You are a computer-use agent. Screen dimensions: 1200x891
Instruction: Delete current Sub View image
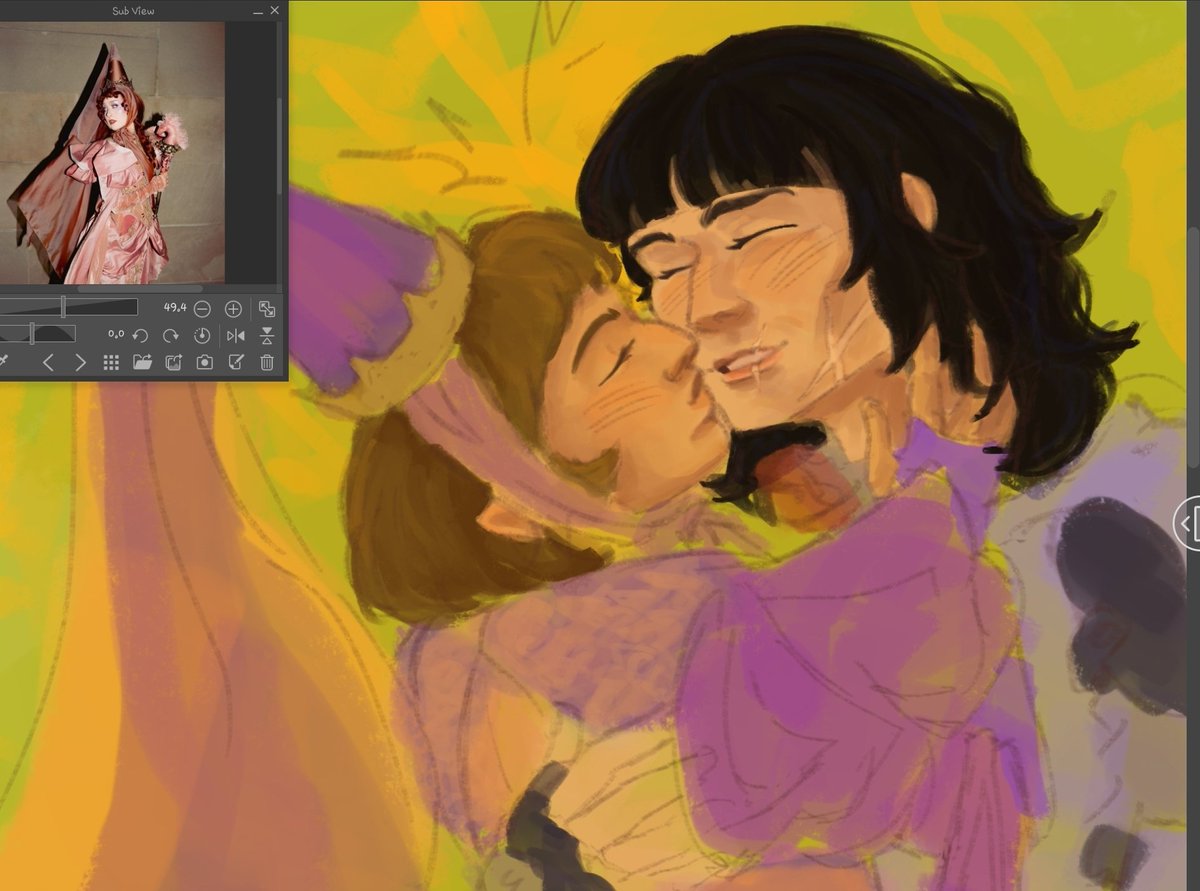pos(267,362)
